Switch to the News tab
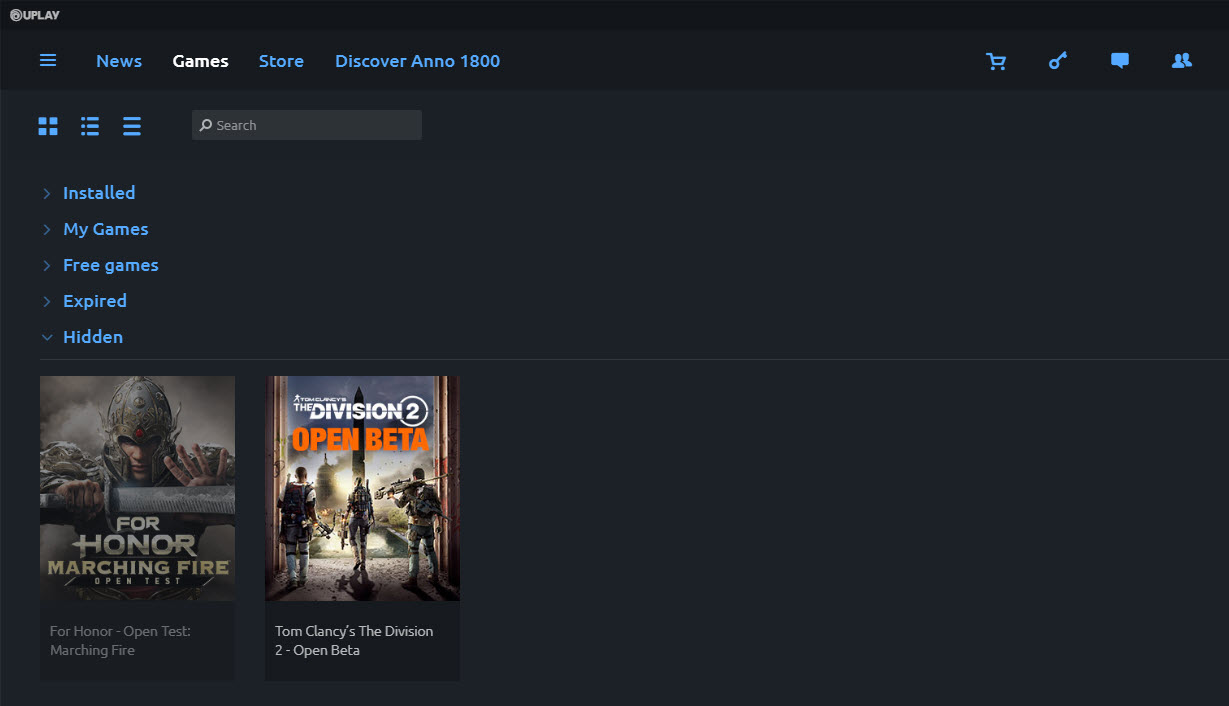 coord(119,61)
